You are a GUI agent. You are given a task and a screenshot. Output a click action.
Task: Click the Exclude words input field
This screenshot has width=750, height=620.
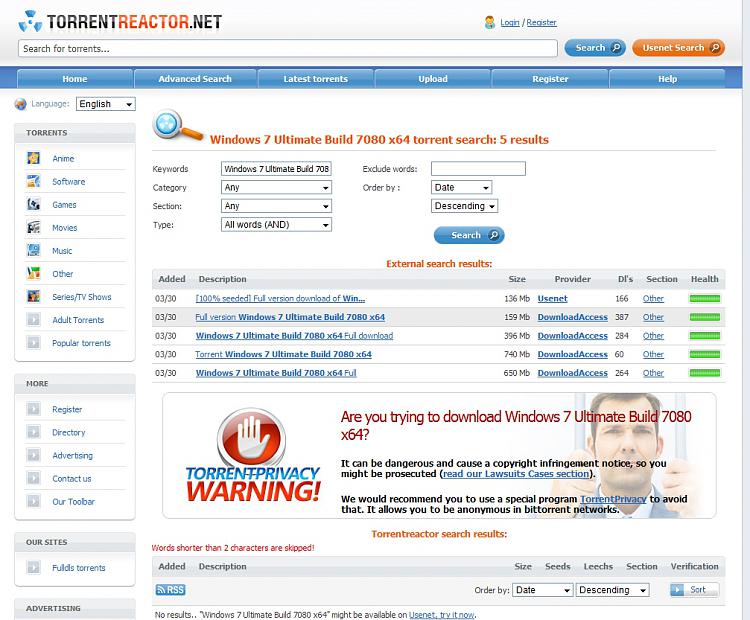point(478,168)
